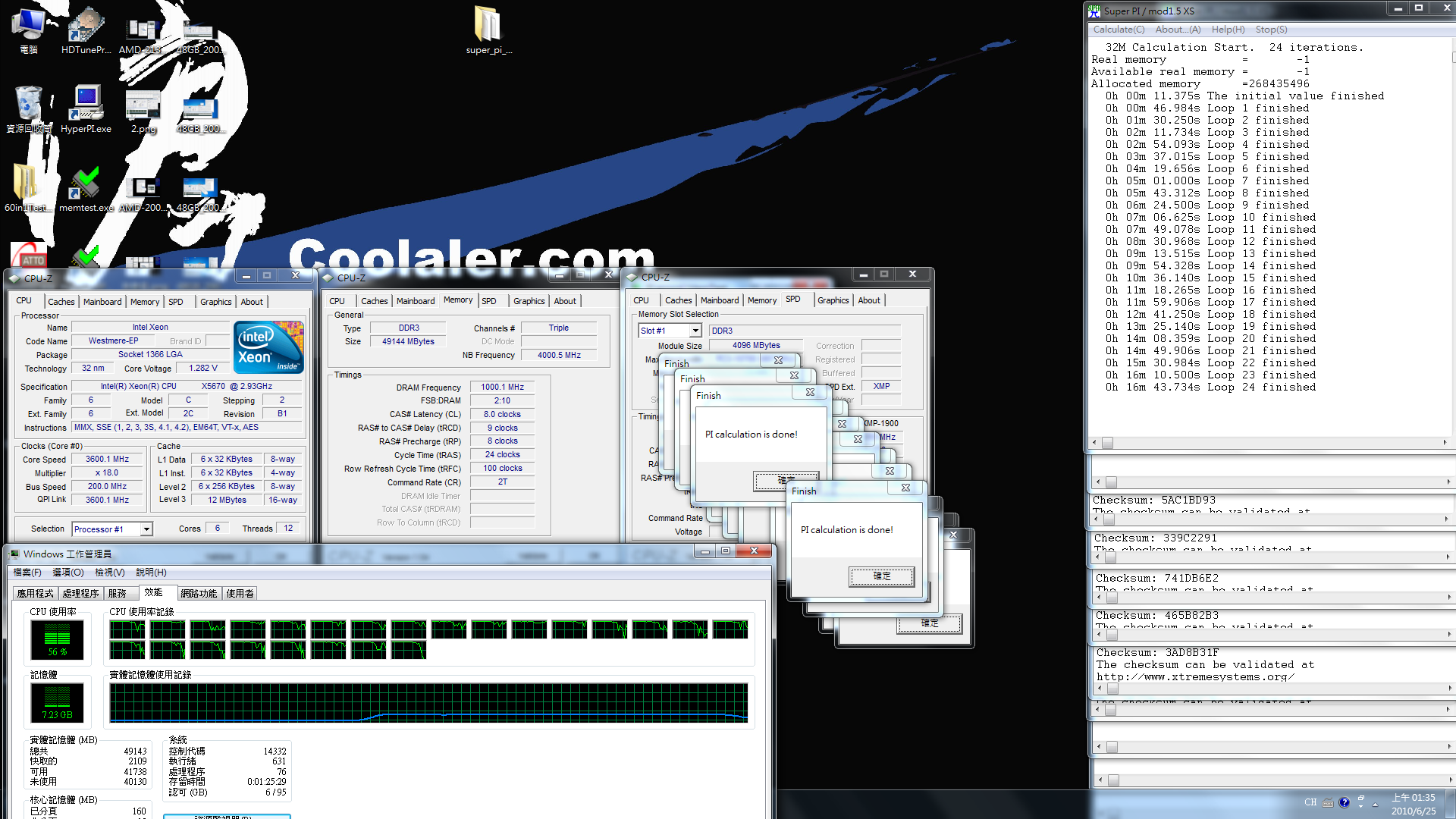
Task: Click 確定 button in rearmost Finish dialog
Action: [x=930, y=623]
